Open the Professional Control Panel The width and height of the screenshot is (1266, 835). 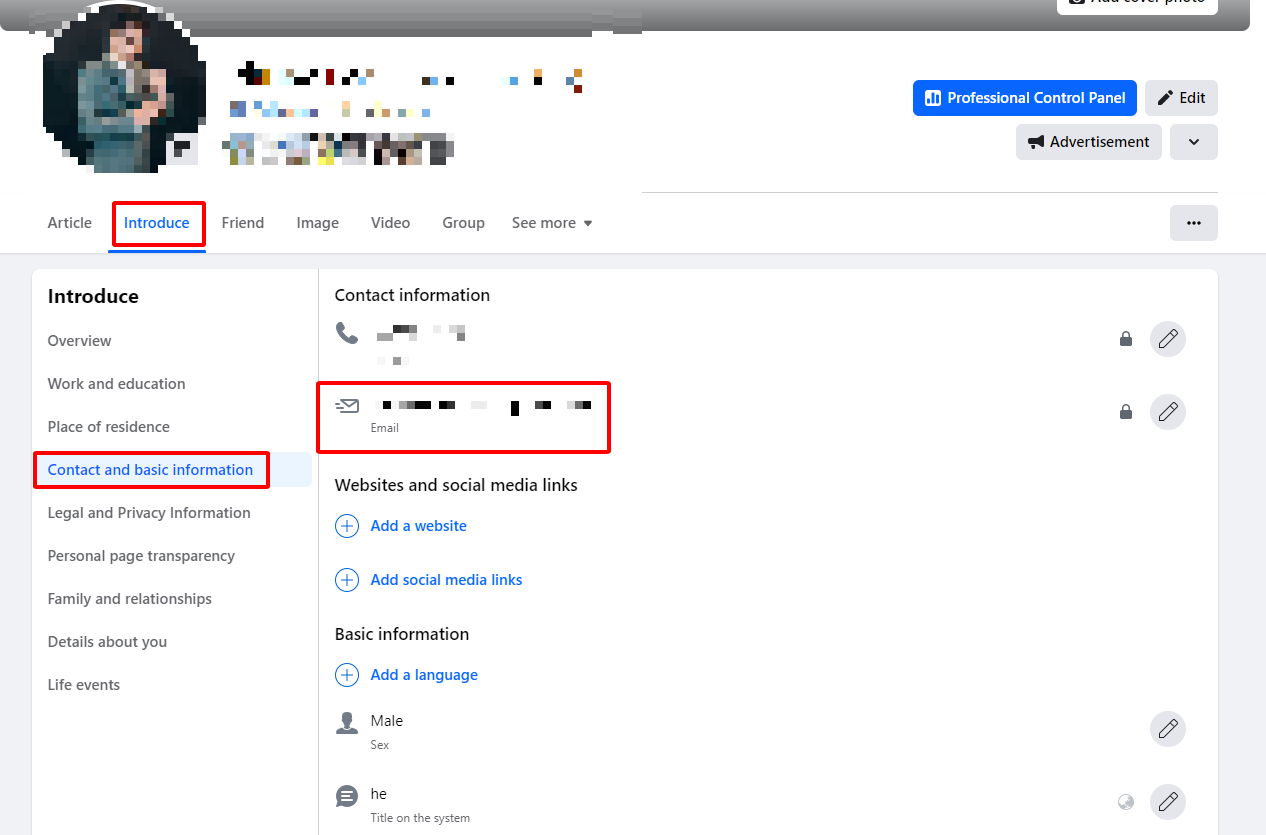click(x=1025, y=98)
